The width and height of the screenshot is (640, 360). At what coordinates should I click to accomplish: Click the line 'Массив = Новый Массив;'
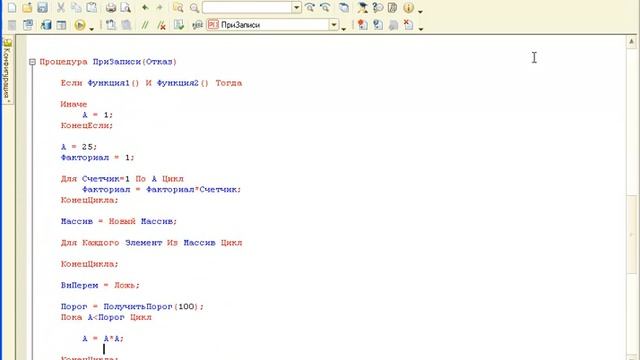119,222
